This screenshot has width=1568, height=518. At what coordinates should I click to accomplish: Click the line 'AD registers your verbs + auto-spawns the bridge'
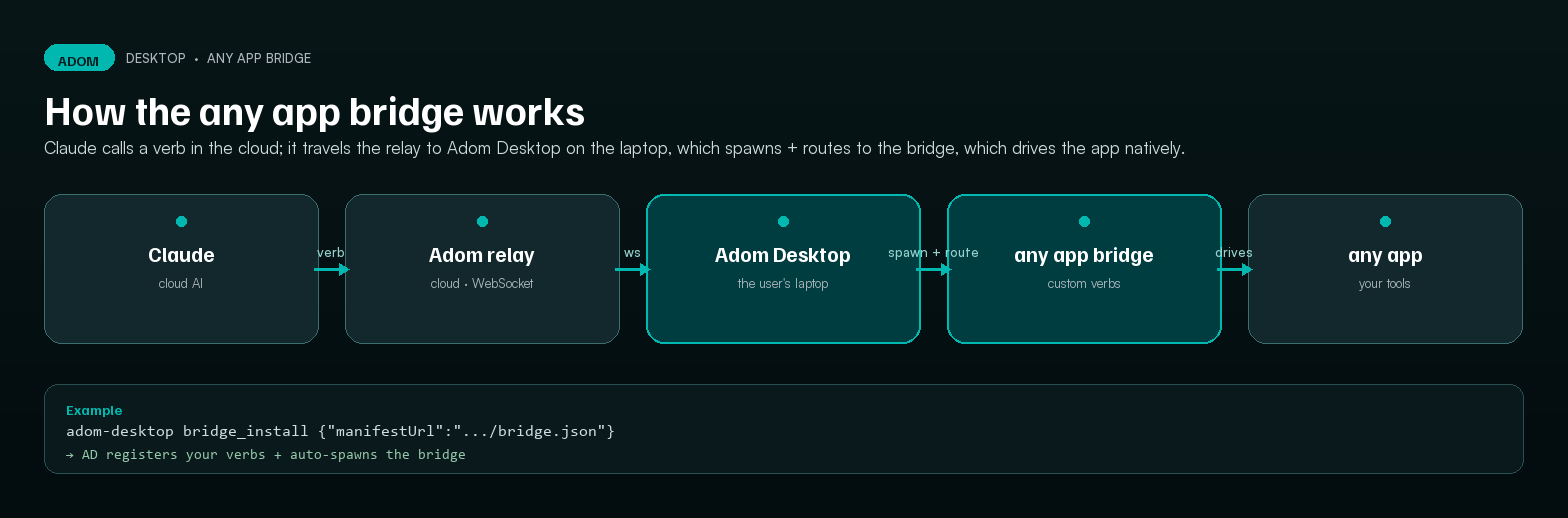[x=266, y=455]
